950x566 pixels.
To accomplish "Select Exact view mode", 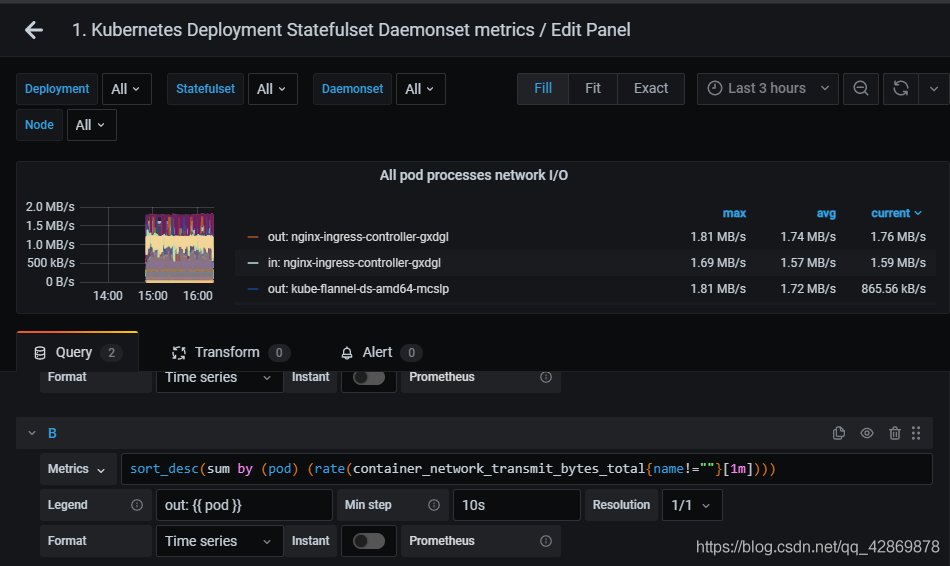I will point(651,88).
